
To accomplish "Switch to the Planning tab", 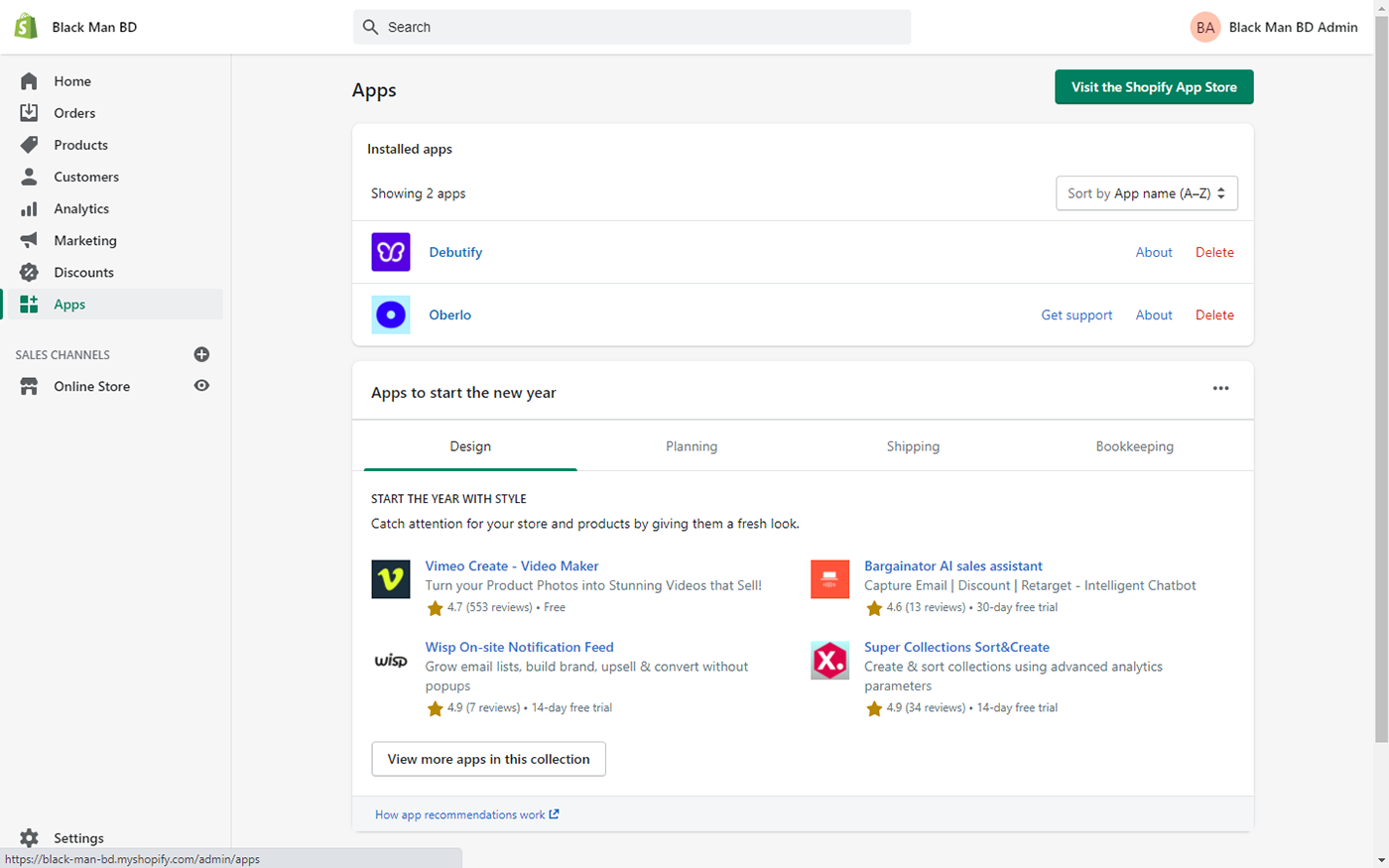I will pos(692,446).
